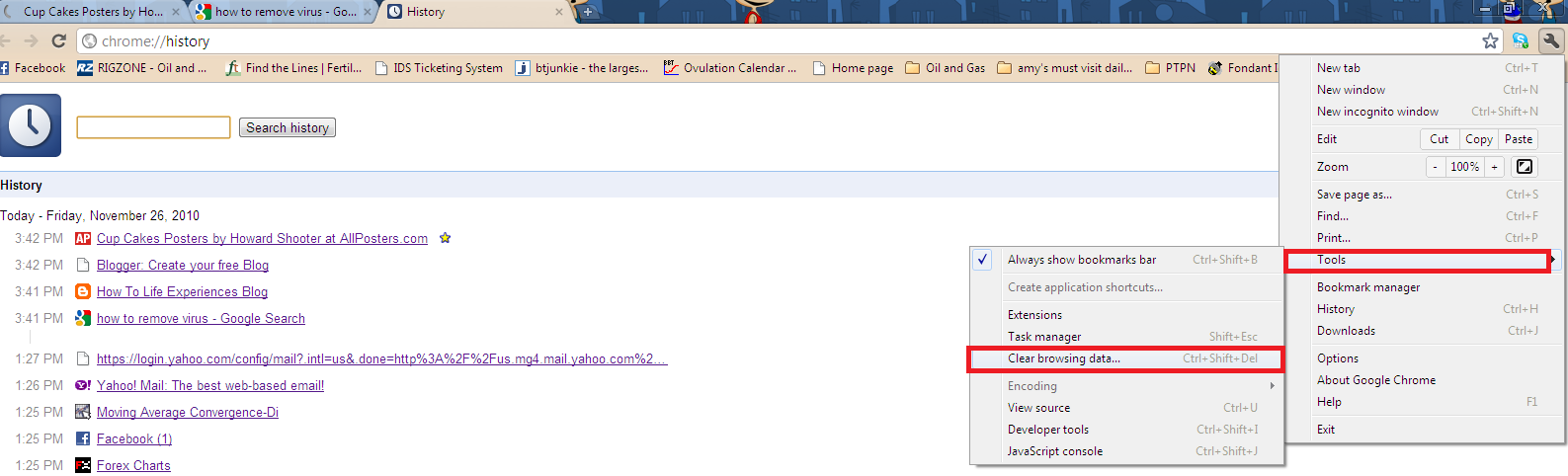This screenshot has width=1568, height=476.
Task: Expand amy's must visit daily folder
Action: click(1065, 68)
